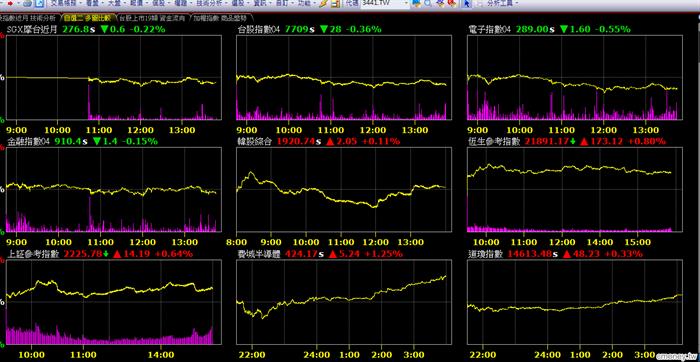700x362 pixels.
Task: Click the -0.36% change of 台股指數04
Action: (x=363, y=29)
